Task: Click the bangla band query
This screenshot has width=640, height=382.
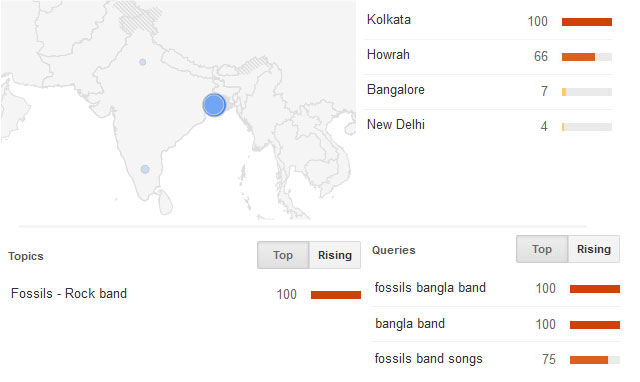Action: [x=410, y=324]
